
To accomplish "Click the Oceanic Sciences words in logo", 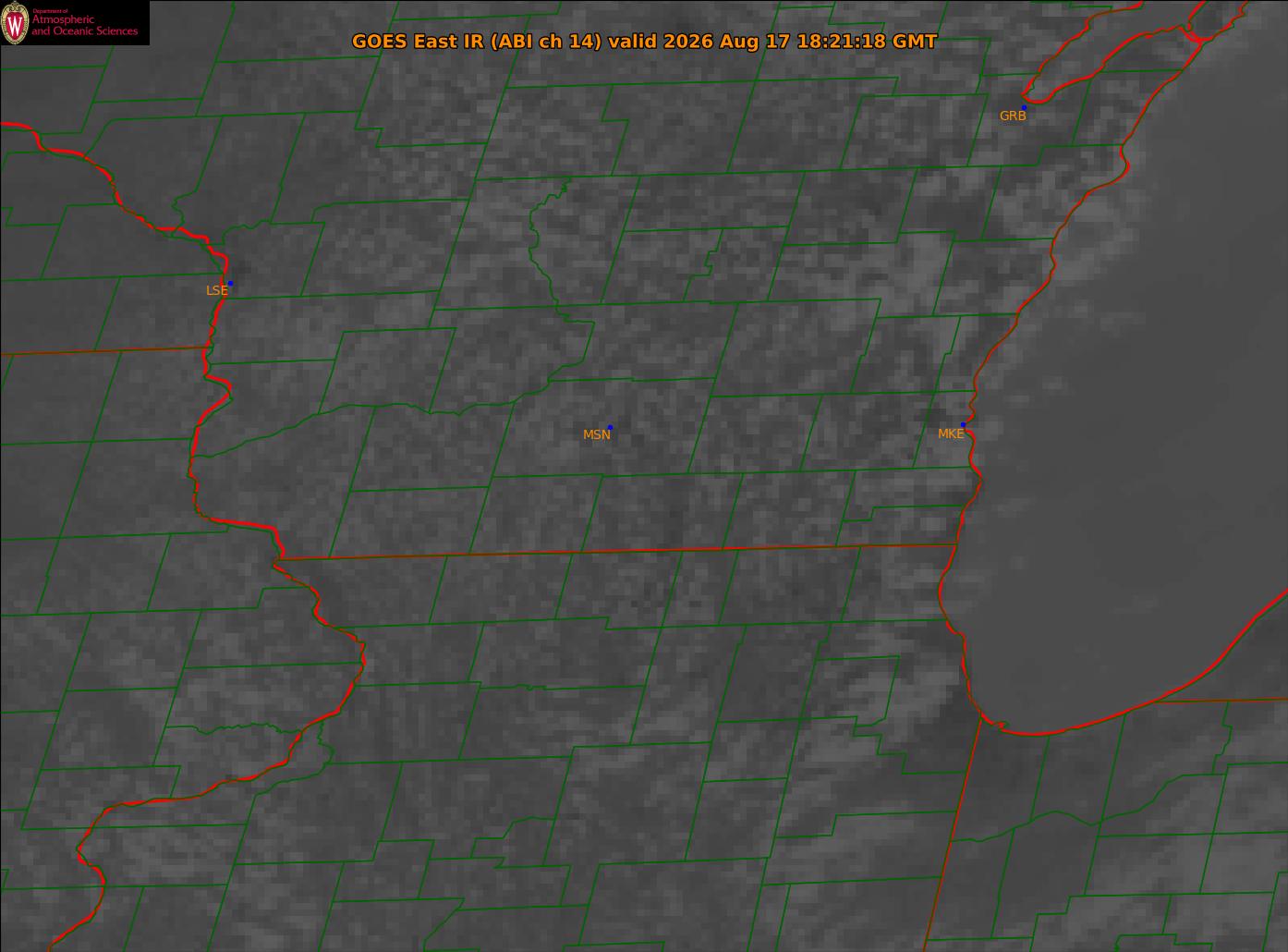I will pyautogui.click(x=96, y=31).
